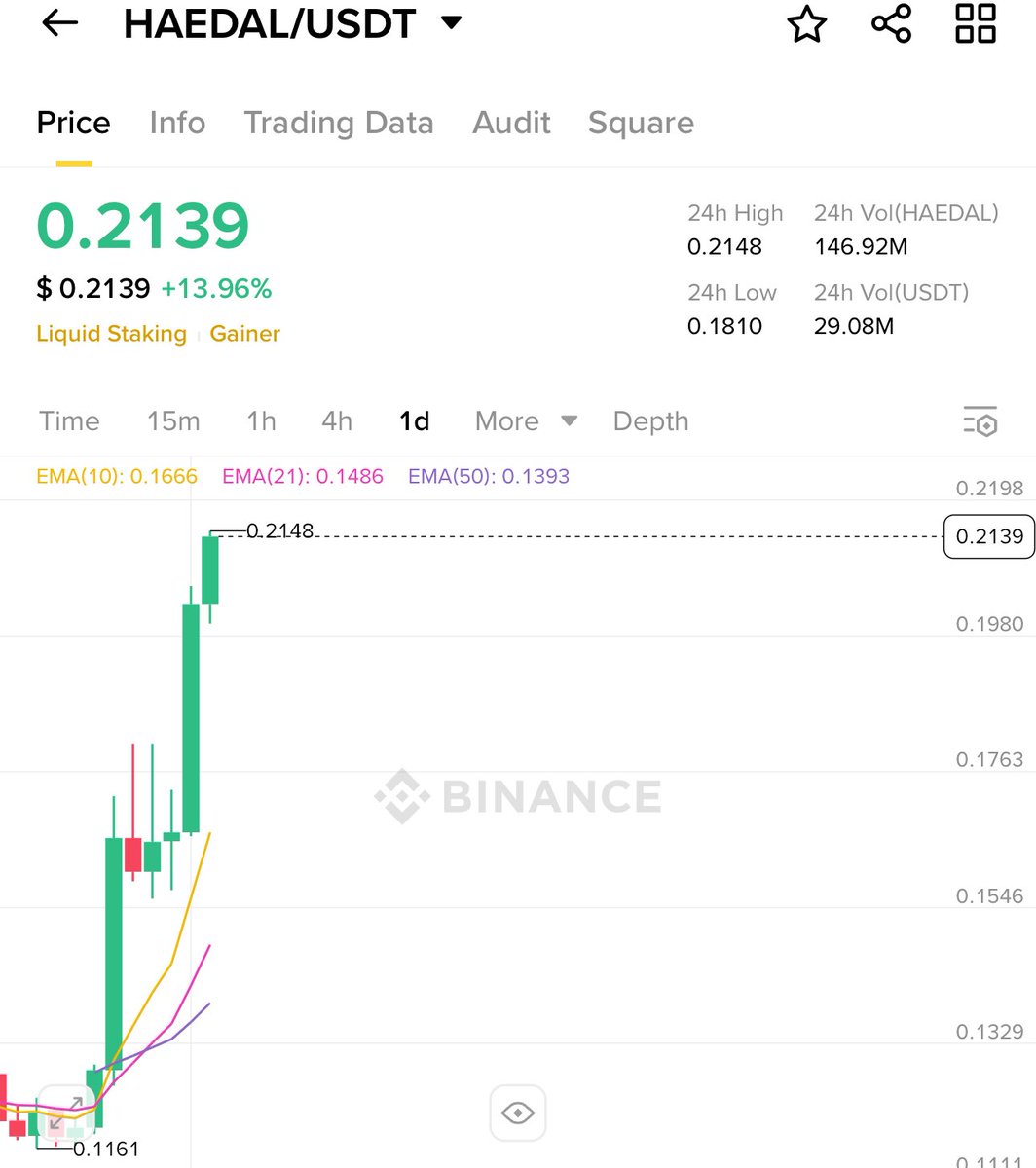Tap the Gainer tag
This screenshot has width=1036, height=1168.
click(244, 334)
